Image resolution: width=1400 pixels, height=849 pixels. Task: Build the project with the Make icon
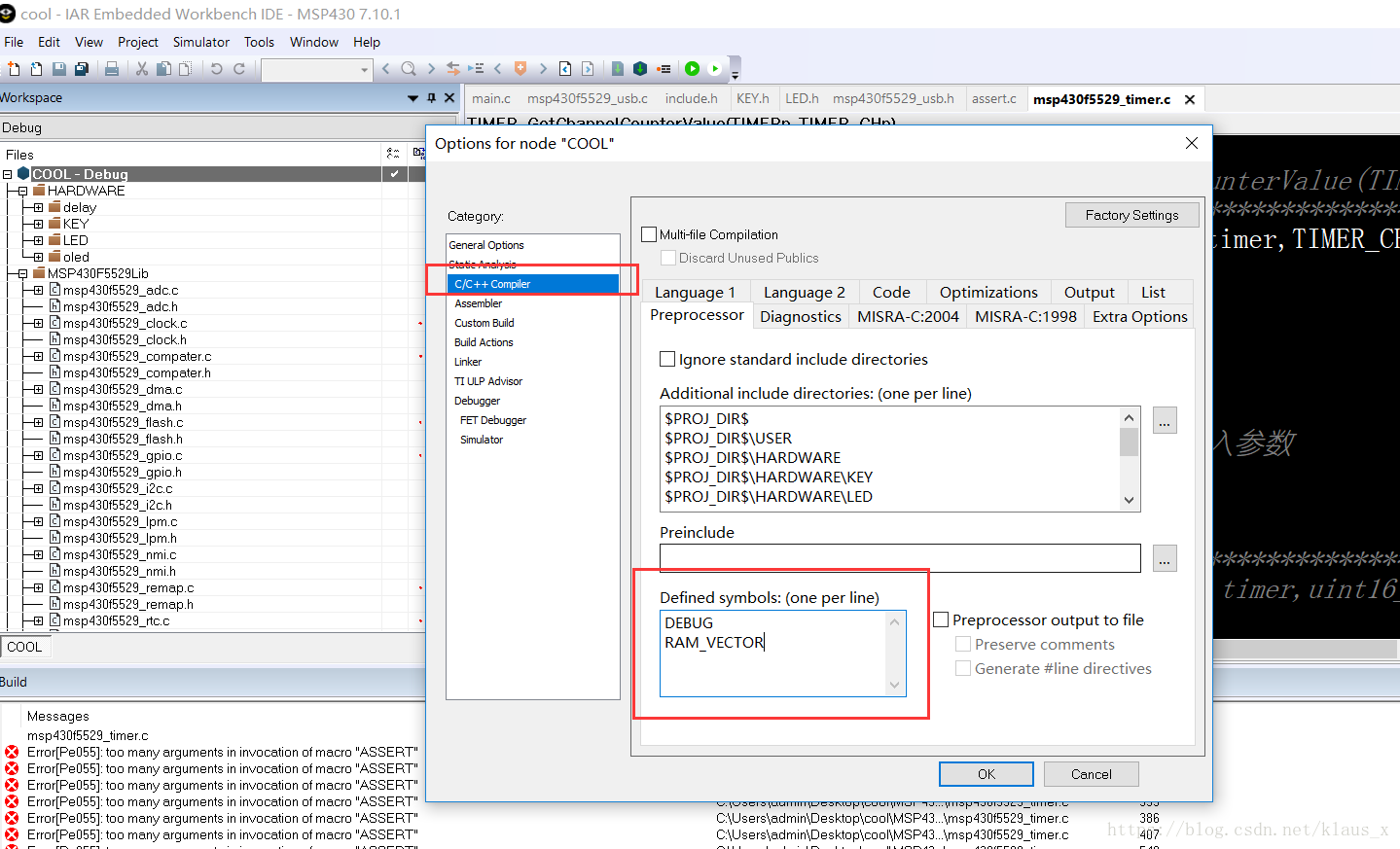point(640,69)
